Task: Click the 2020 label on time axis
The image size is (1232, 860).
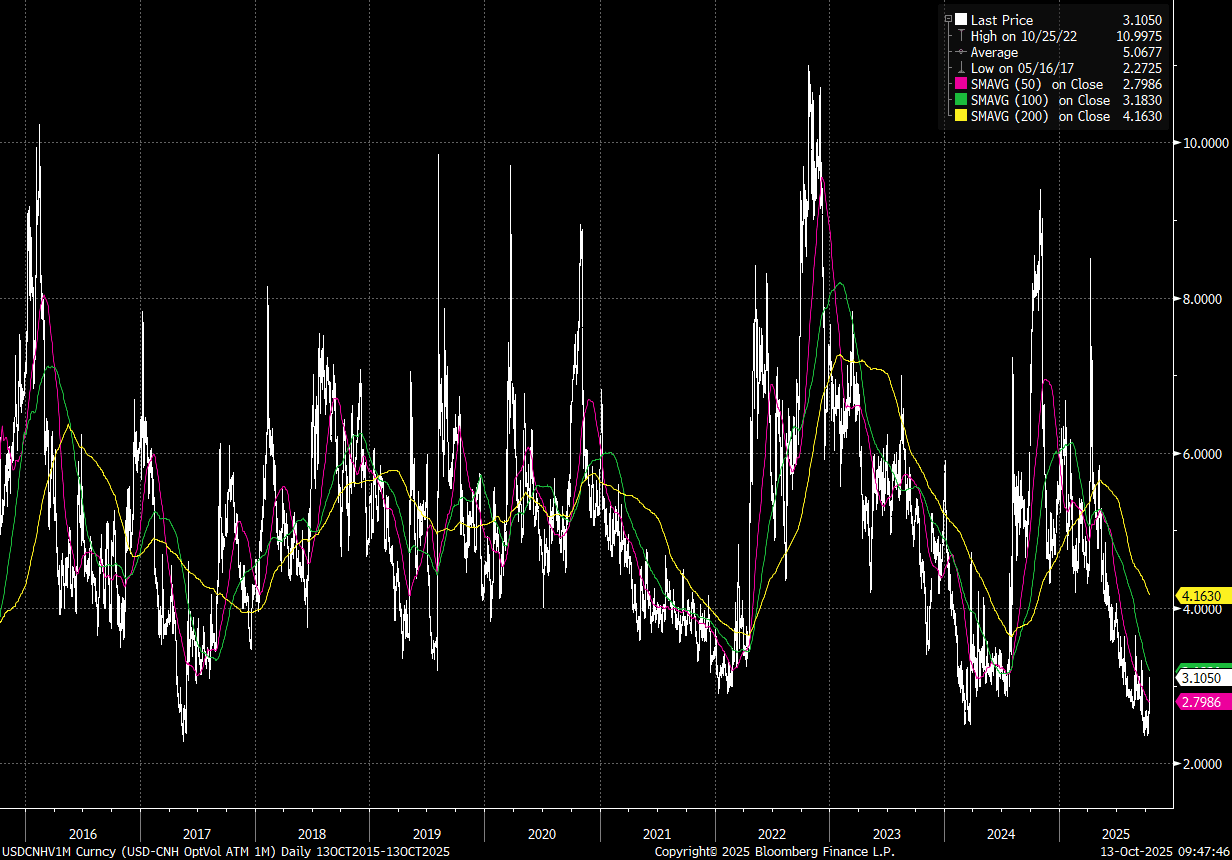Action: (x=542, y=833)
